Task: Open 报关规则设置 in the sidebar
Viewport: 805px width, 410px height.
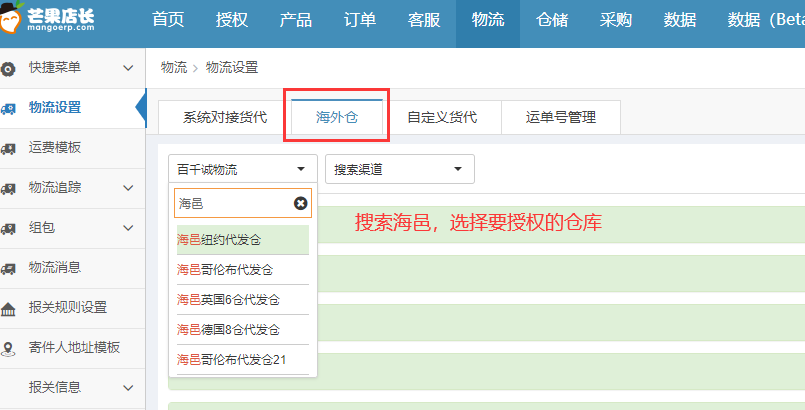Action: click(72, 308)
